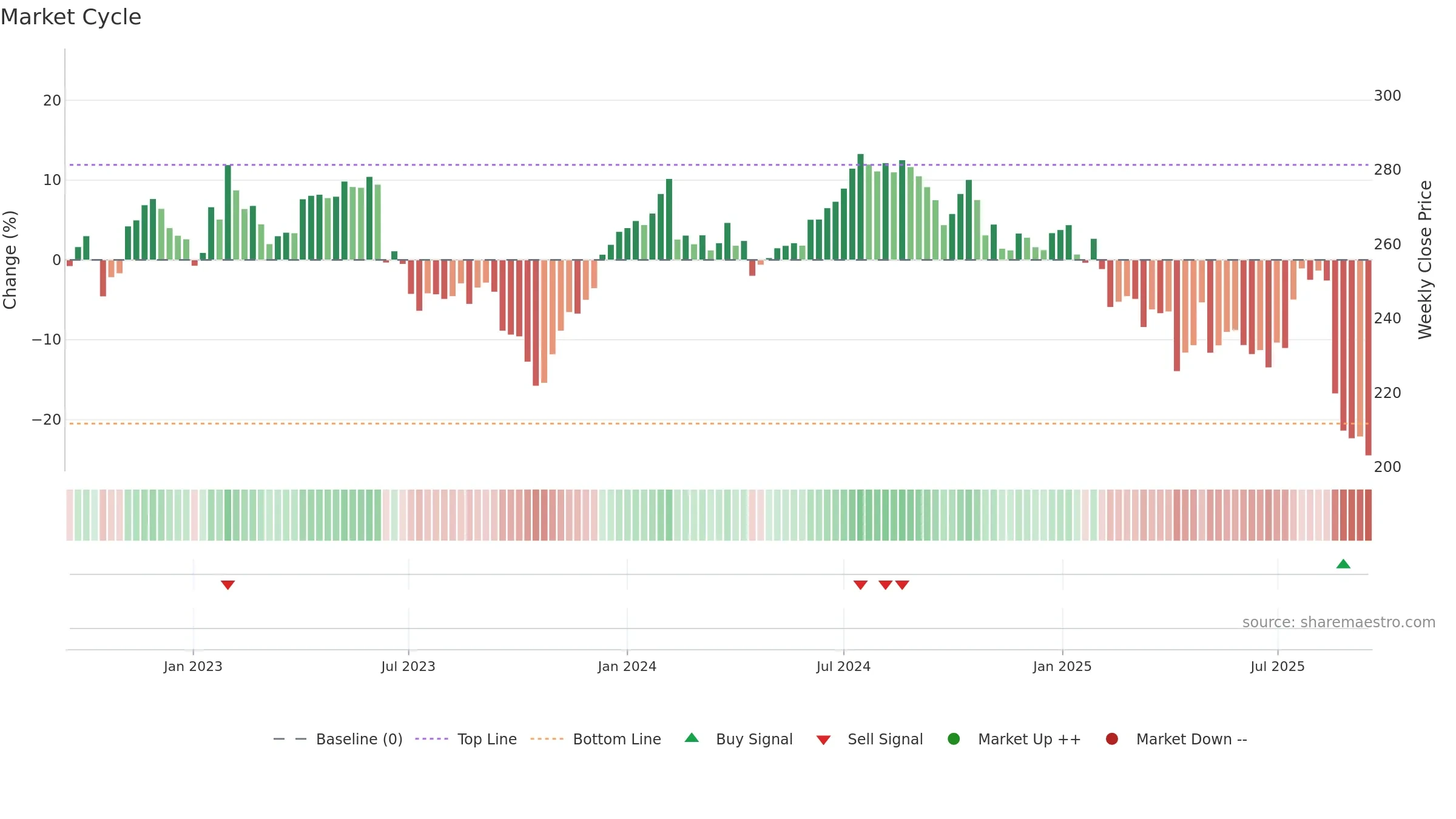
Task: Toggle the Market Down -- legend entry
Action: point(1176,739)
